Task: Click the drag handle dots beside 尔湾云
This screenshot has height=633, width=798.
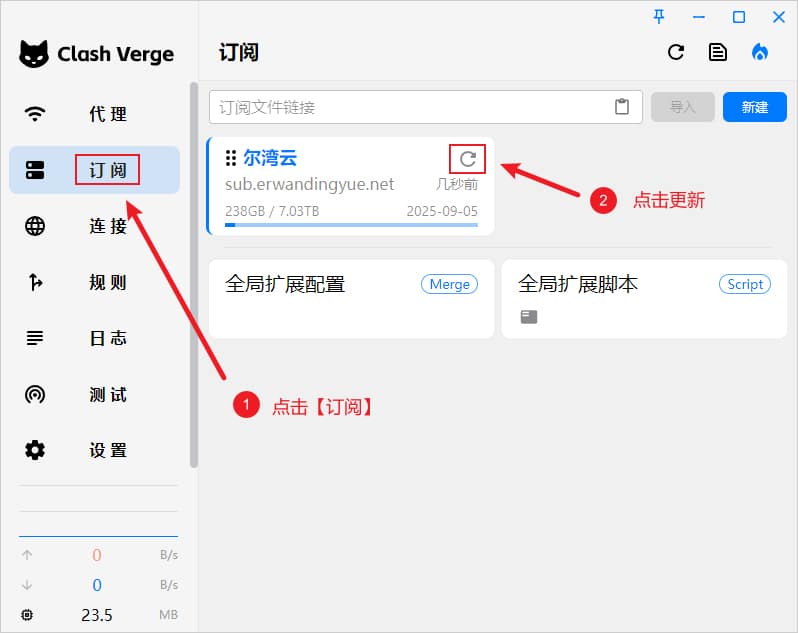Action: click(231, 158)
